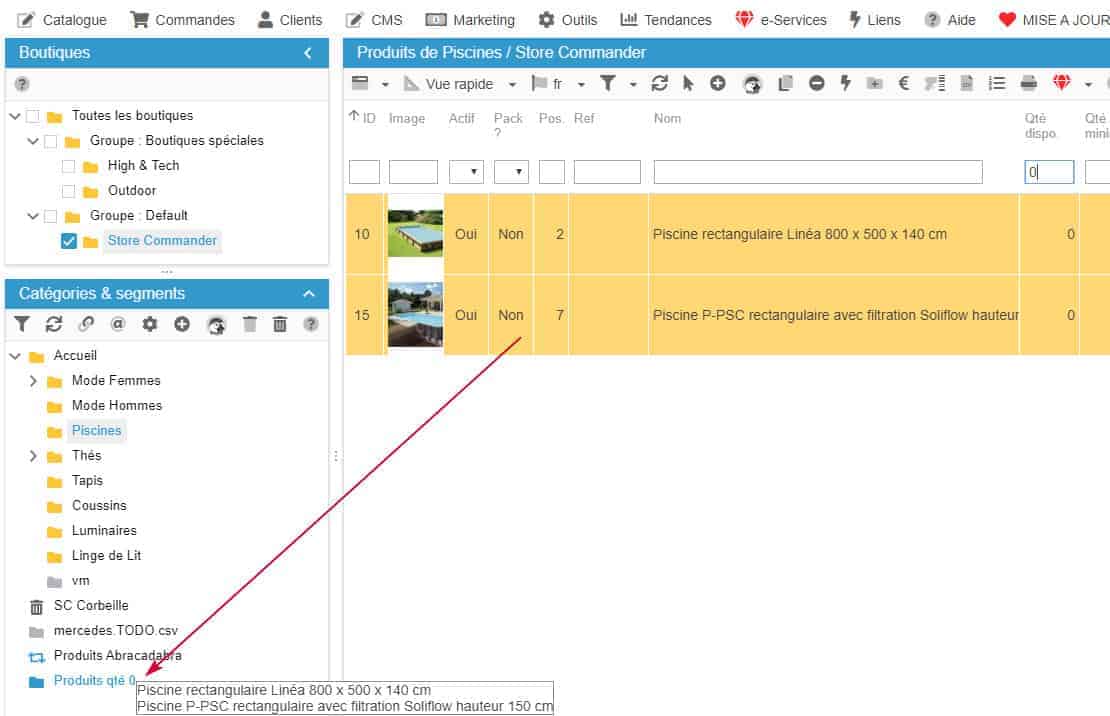Click the plus add icon in the categories toolbar

[x=182, y=324]
